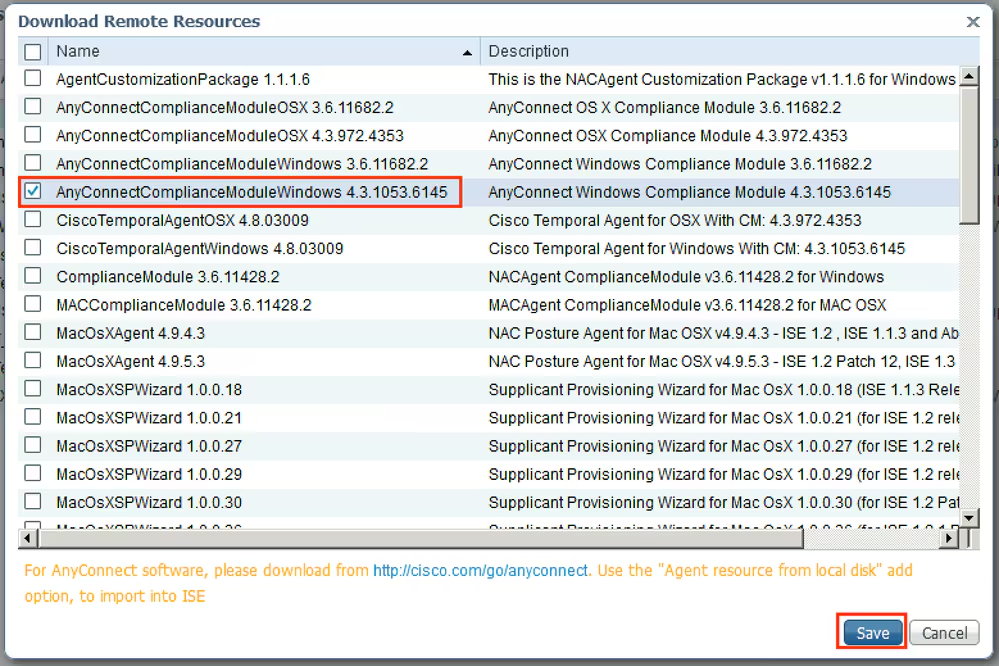Toggle the select-all checkbox in header
Screen dimensions: 999x666
33,51
